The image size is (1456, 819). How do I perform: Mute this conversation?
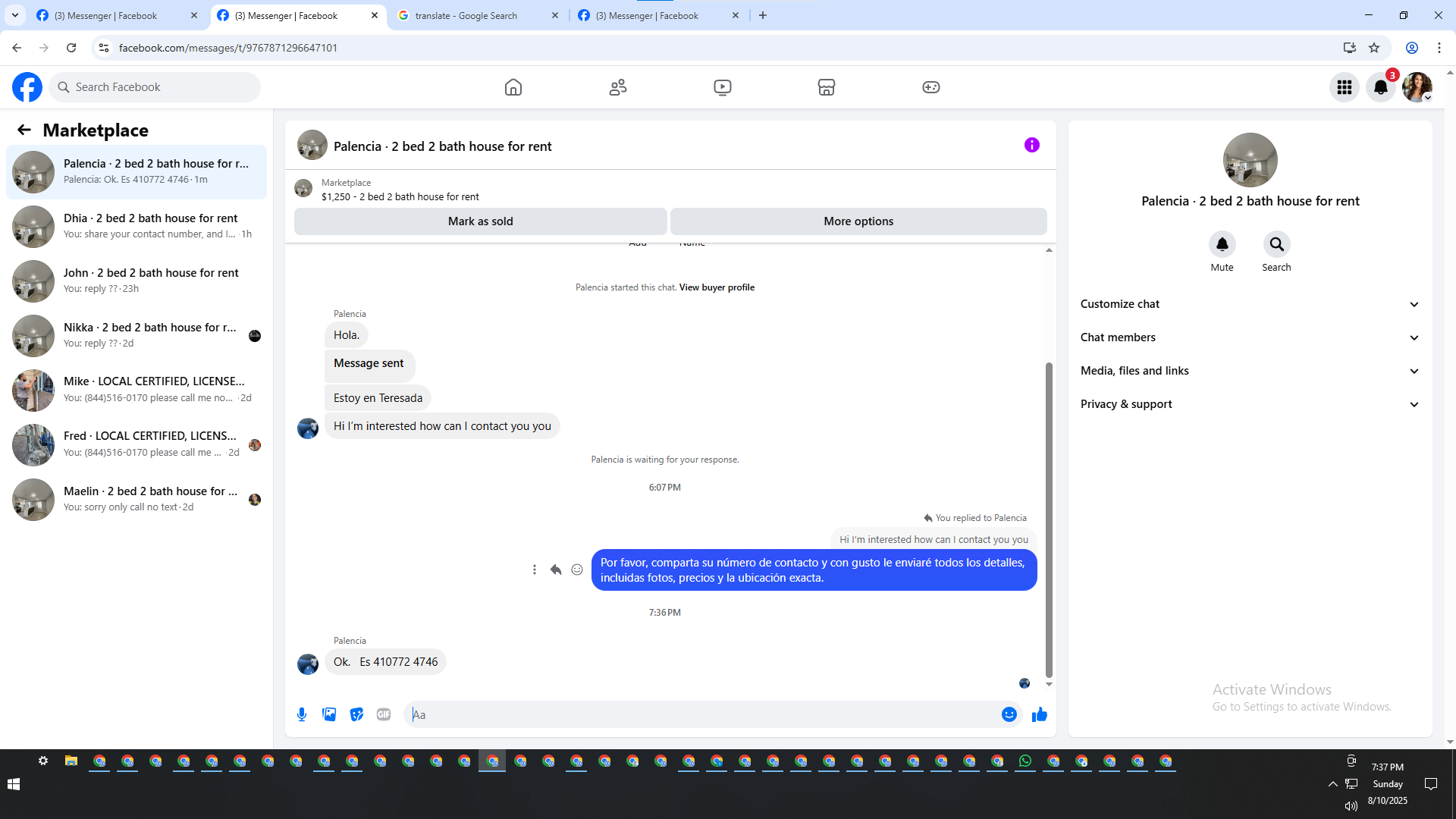1222,244
